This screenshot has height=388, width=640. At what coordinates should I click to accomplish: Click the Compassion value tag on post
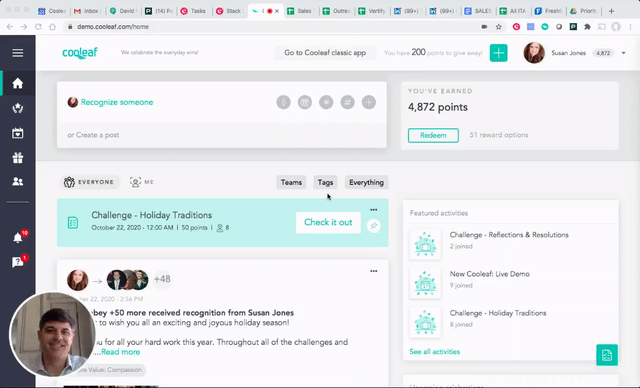(109, 370)
